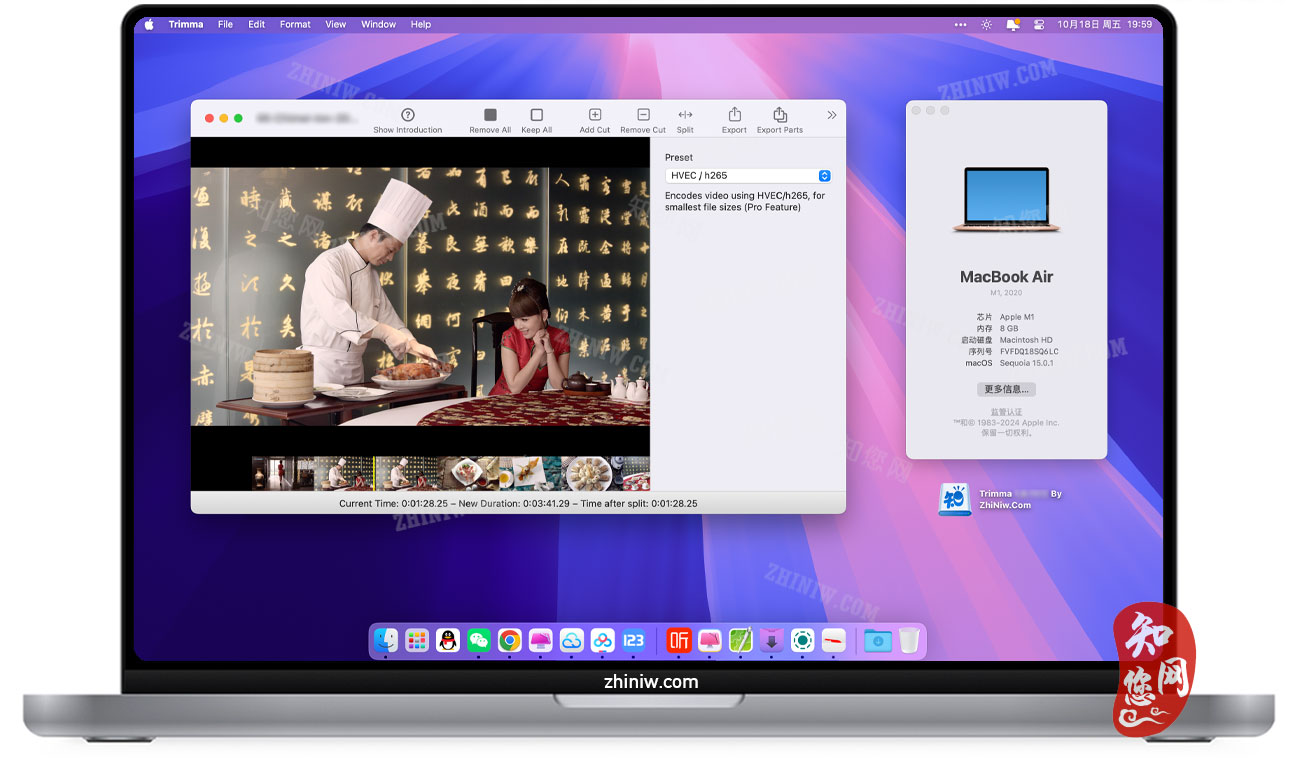Image resolution: width=1298 pixels, height=779 pixels.
Task: Open the Trimma application menu
Action: coord(186,24)
